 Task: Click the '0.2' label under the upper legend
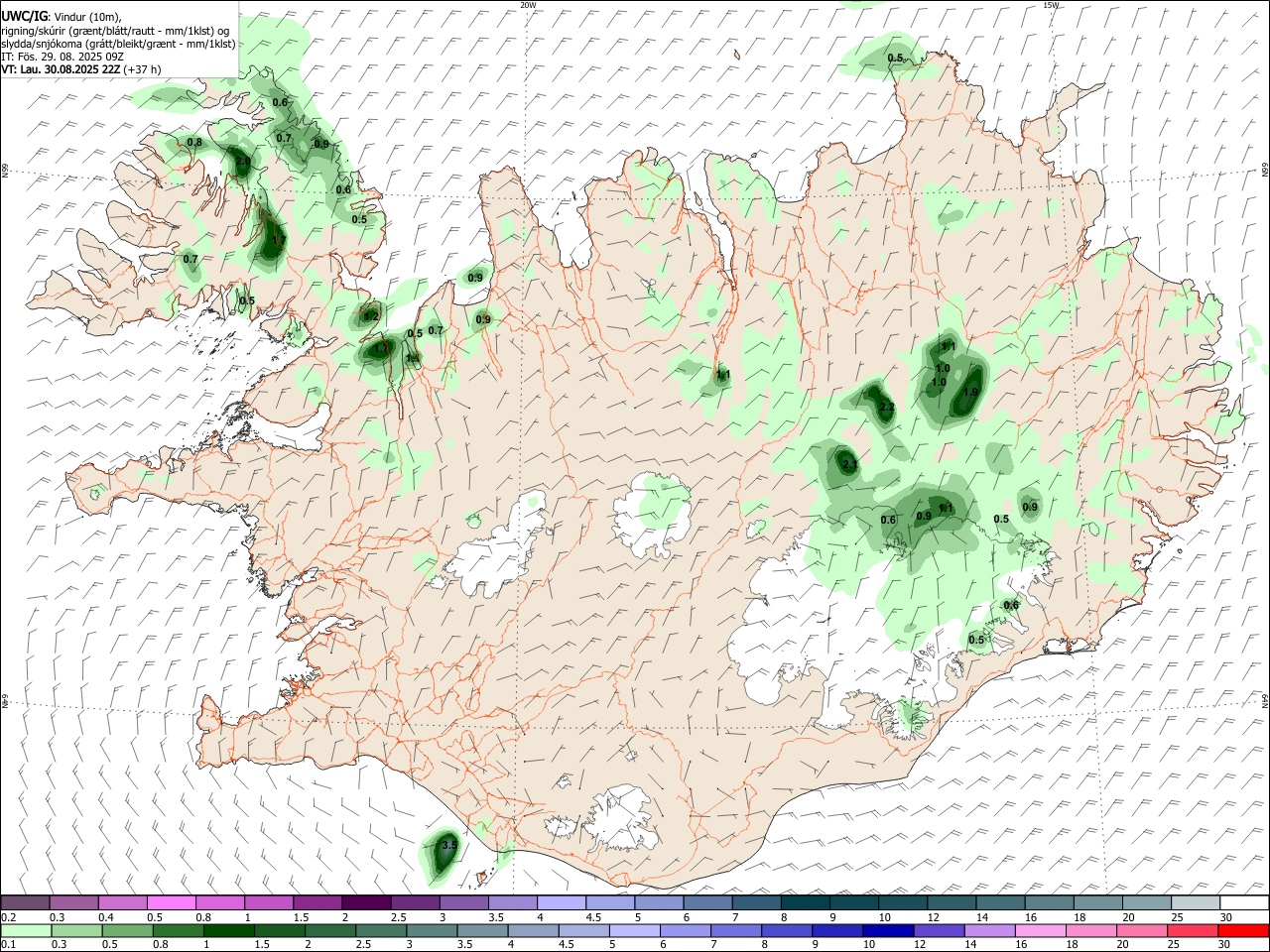(x=8, y=917)
